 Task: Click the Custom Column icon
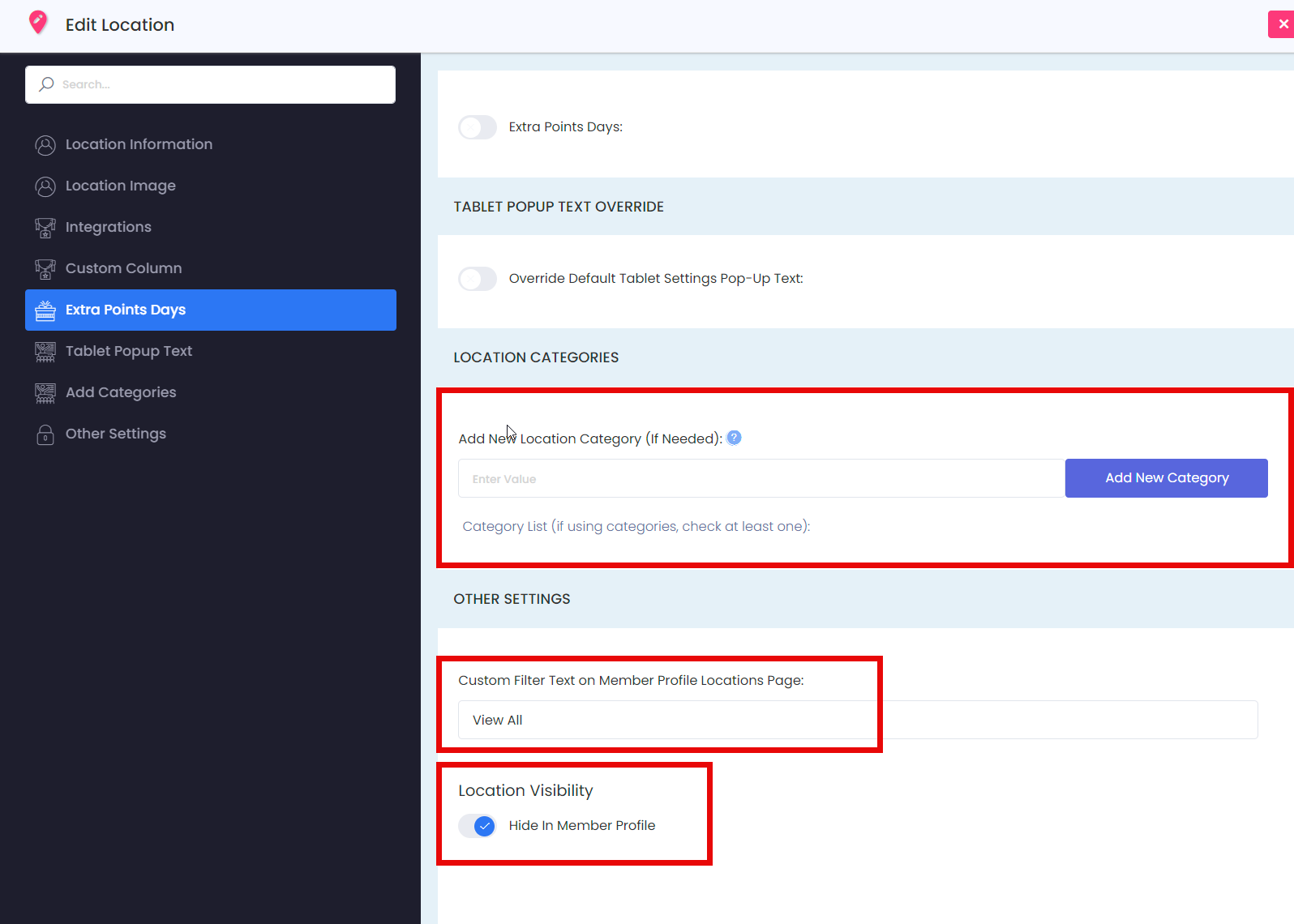pyautogui.click(x=45, y=269)
